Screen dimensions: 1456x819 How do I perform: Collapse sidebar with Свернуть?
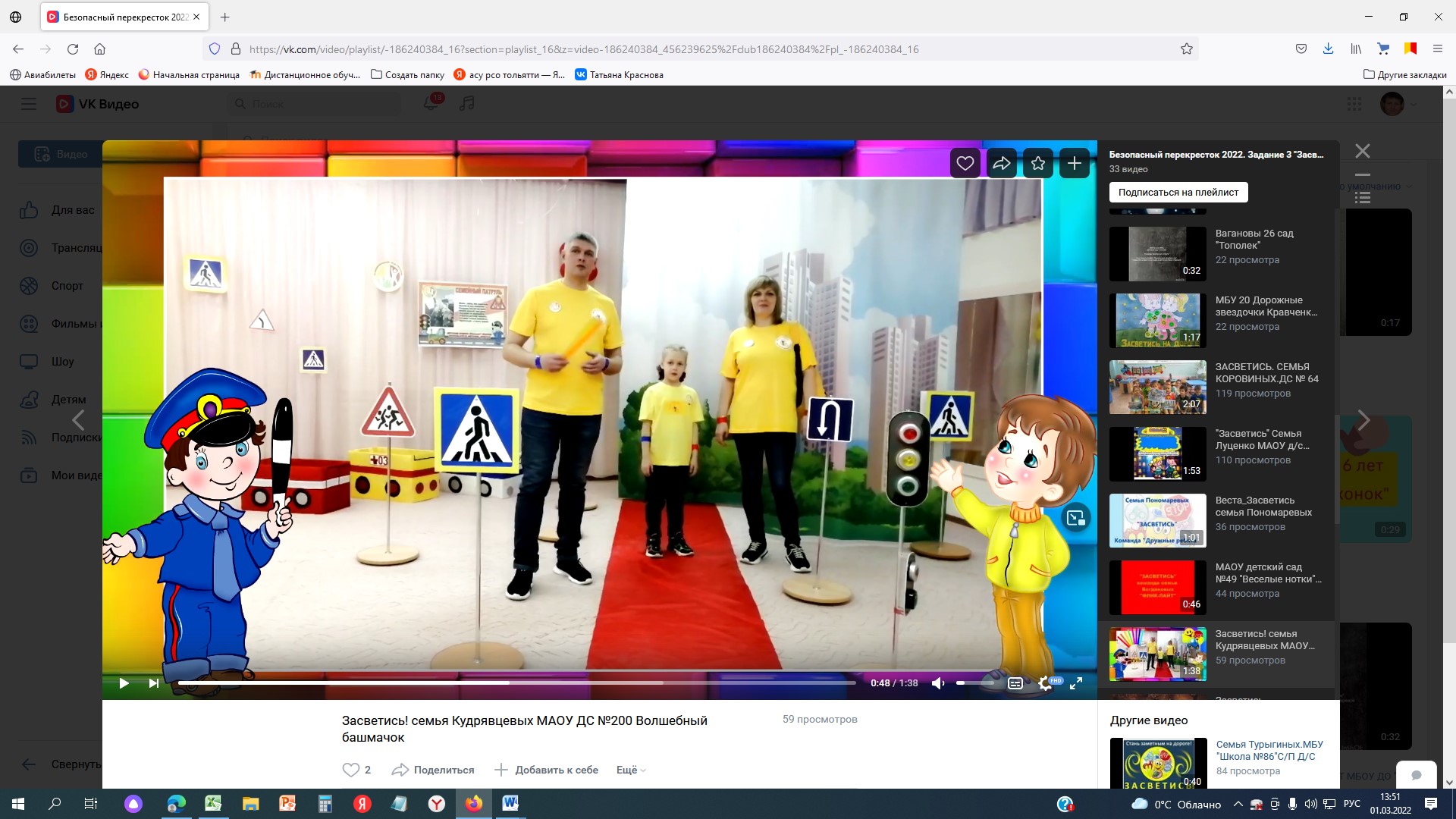[x=61, y=764]
